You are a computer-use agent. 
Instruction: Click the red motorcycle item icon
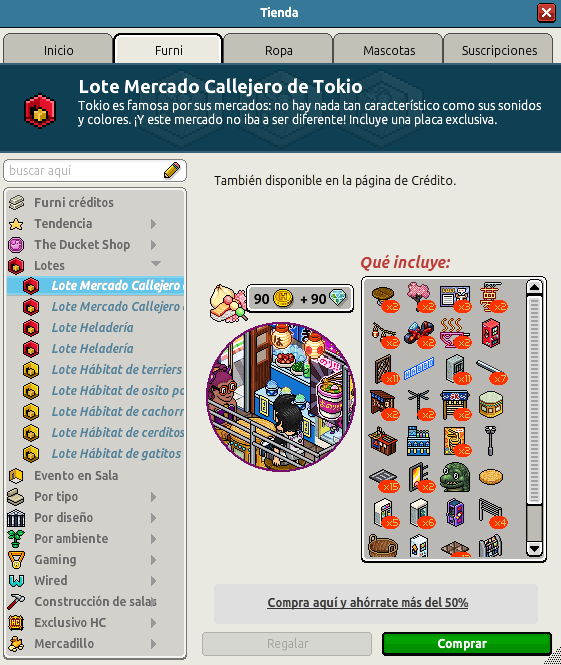pos(419,333)
